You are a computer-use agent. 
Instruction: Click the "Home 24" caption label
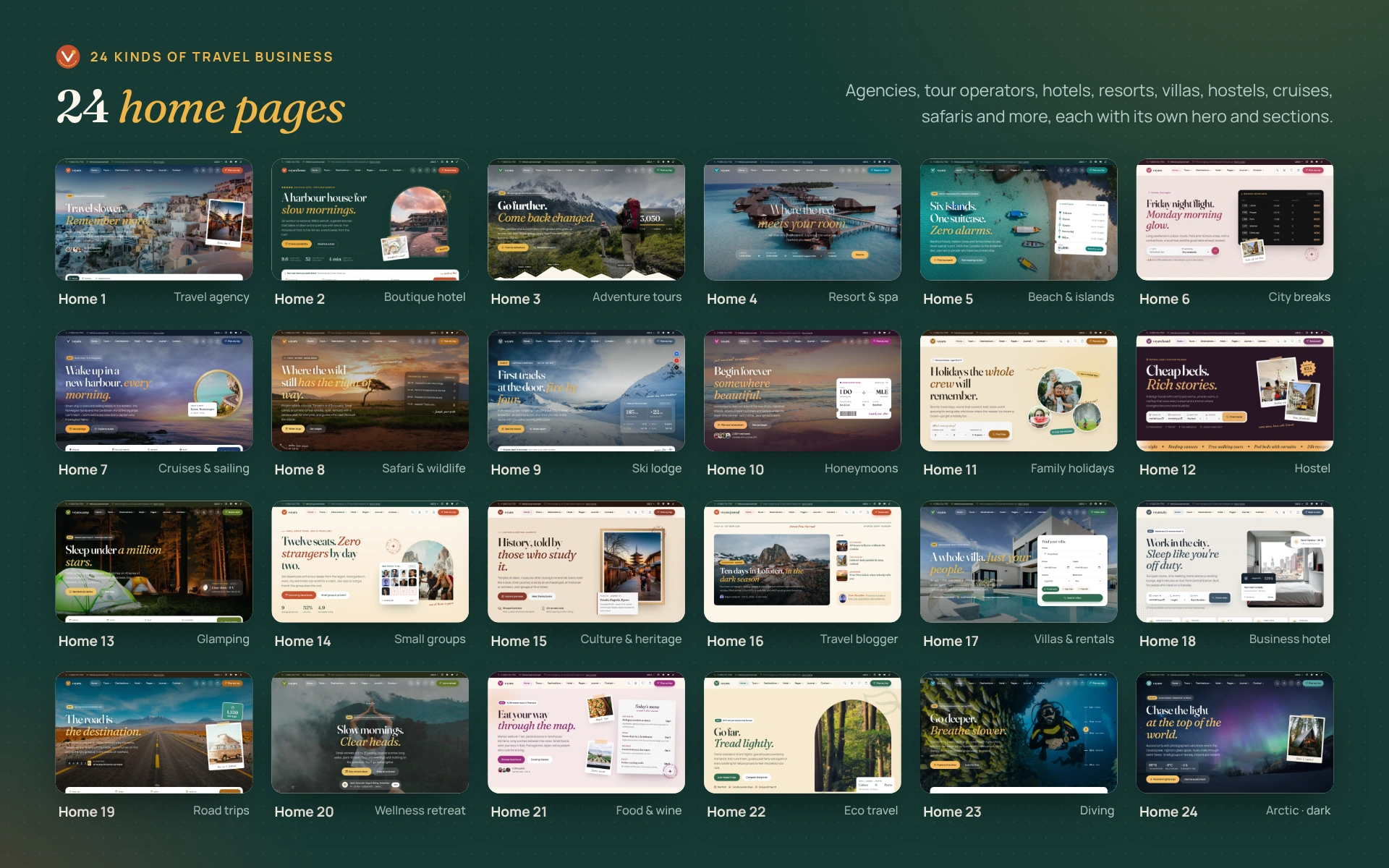point(1168,812)
